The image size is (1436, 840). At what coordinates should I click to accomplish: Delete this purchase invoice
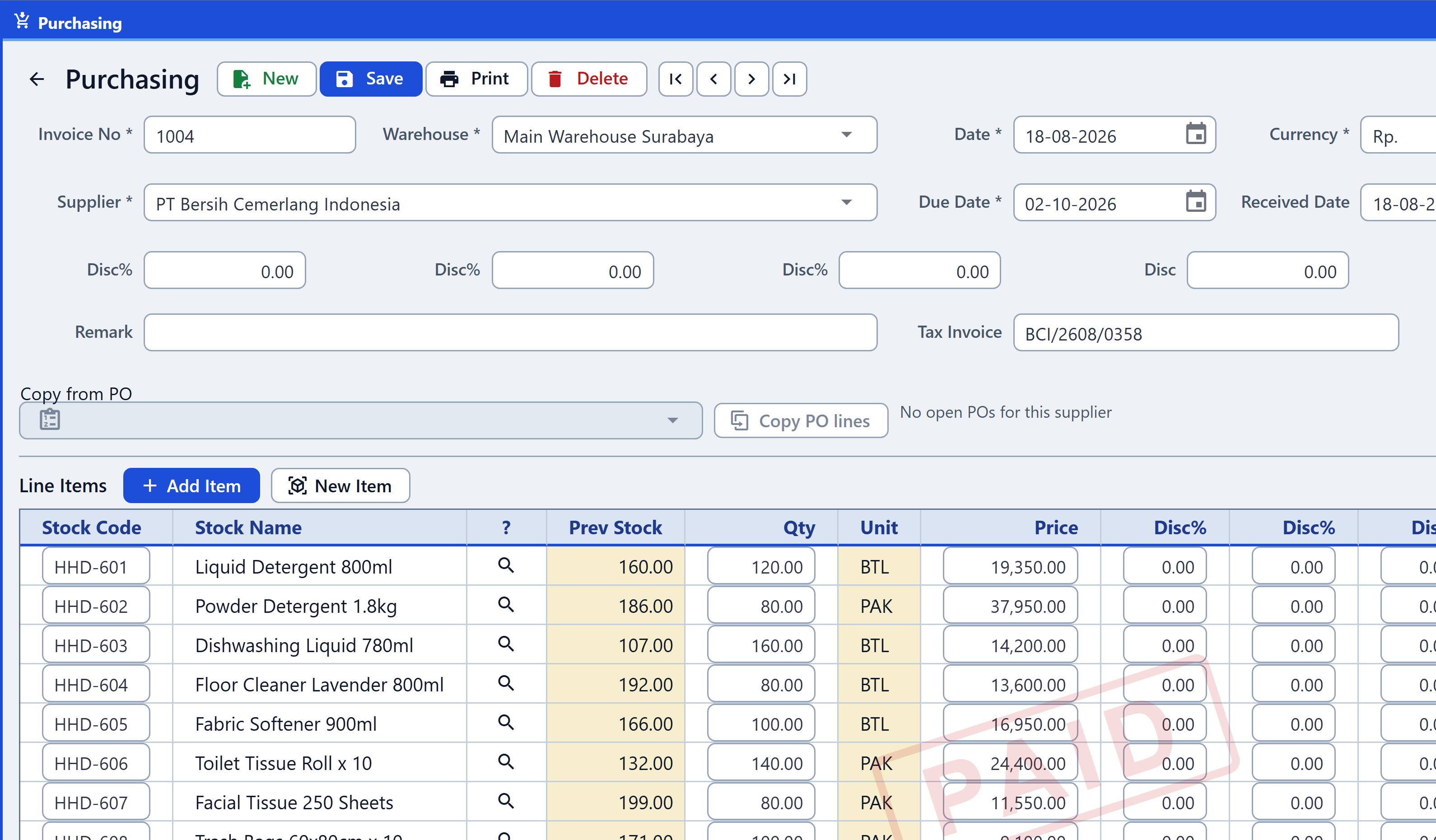(x=589, y=79)
